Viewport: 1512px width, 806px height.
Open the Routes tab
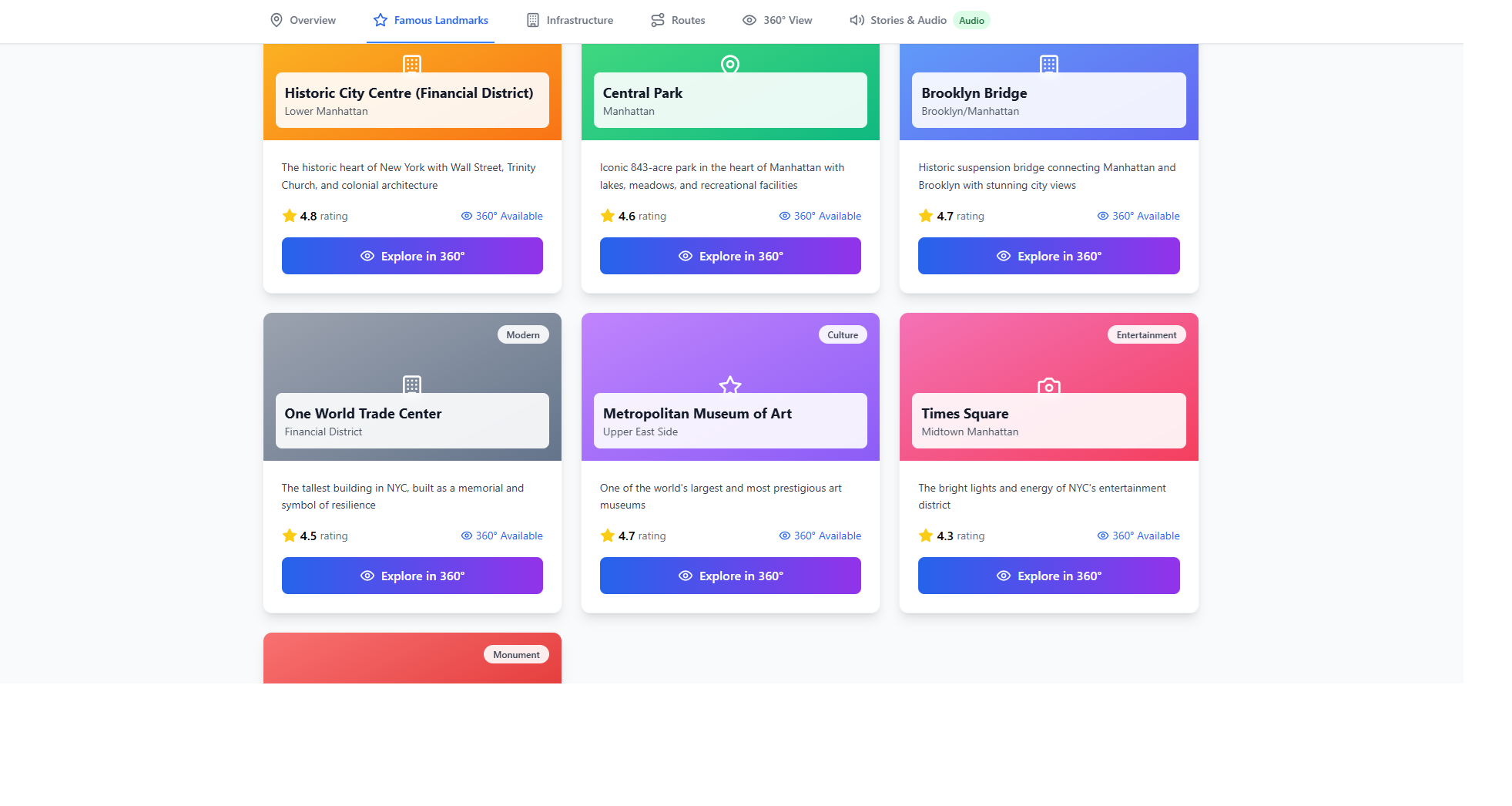pos(678,20)
